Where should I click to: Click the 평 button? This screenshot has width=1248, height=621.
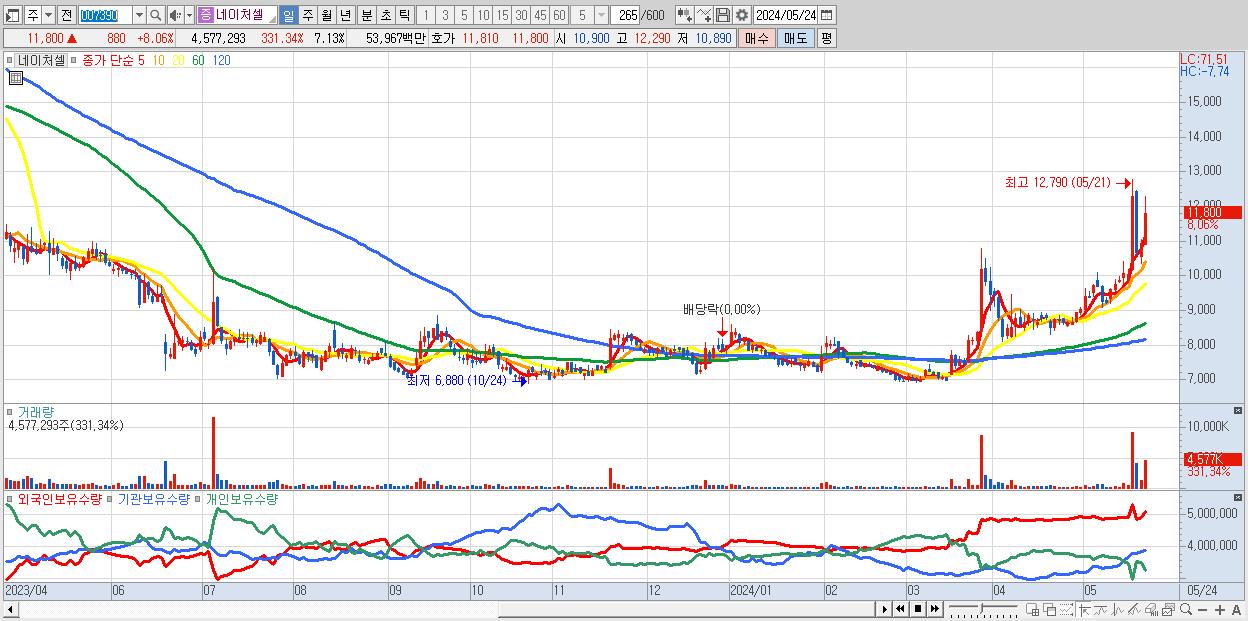click(x=826, y=38)
